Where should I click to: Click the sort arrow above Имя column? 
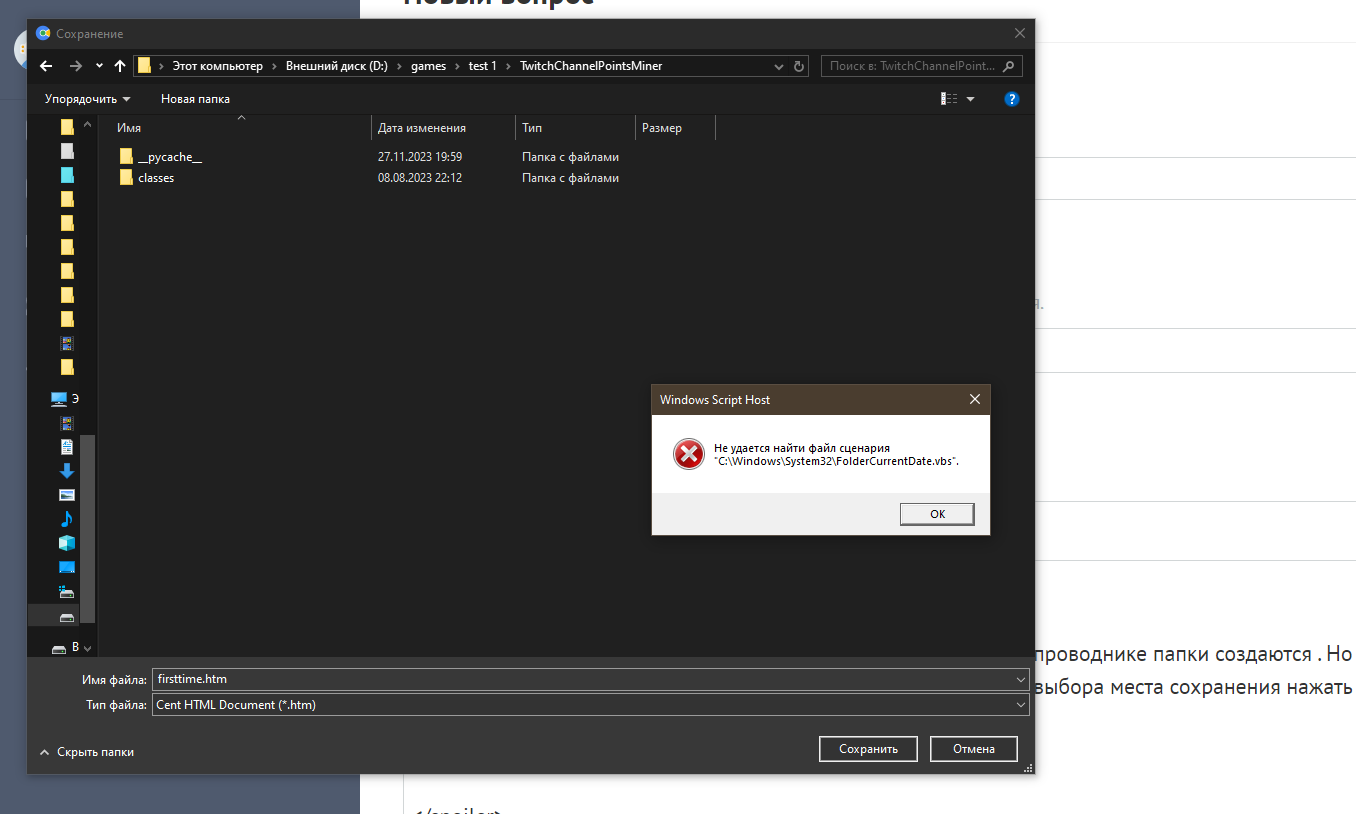[241, 119]
